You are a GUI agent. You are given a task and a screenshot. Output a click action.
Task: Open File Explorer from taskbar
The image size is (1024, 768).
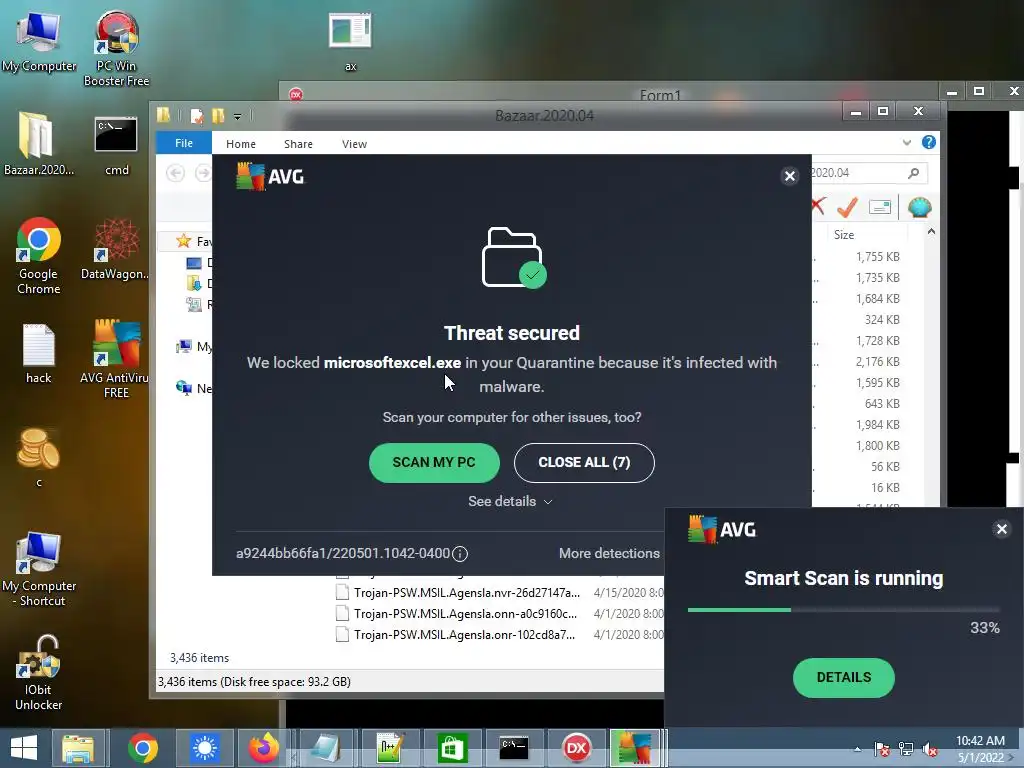click(78, 748)
